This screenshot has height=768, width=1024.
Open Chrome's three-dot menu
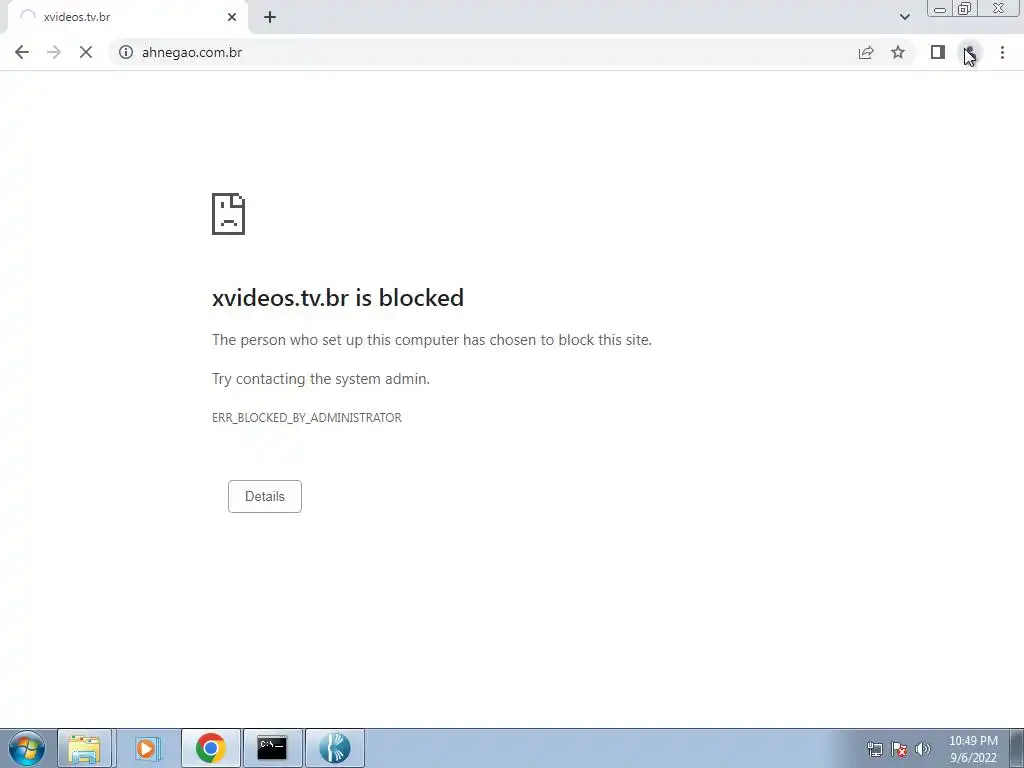(1002, 52)
